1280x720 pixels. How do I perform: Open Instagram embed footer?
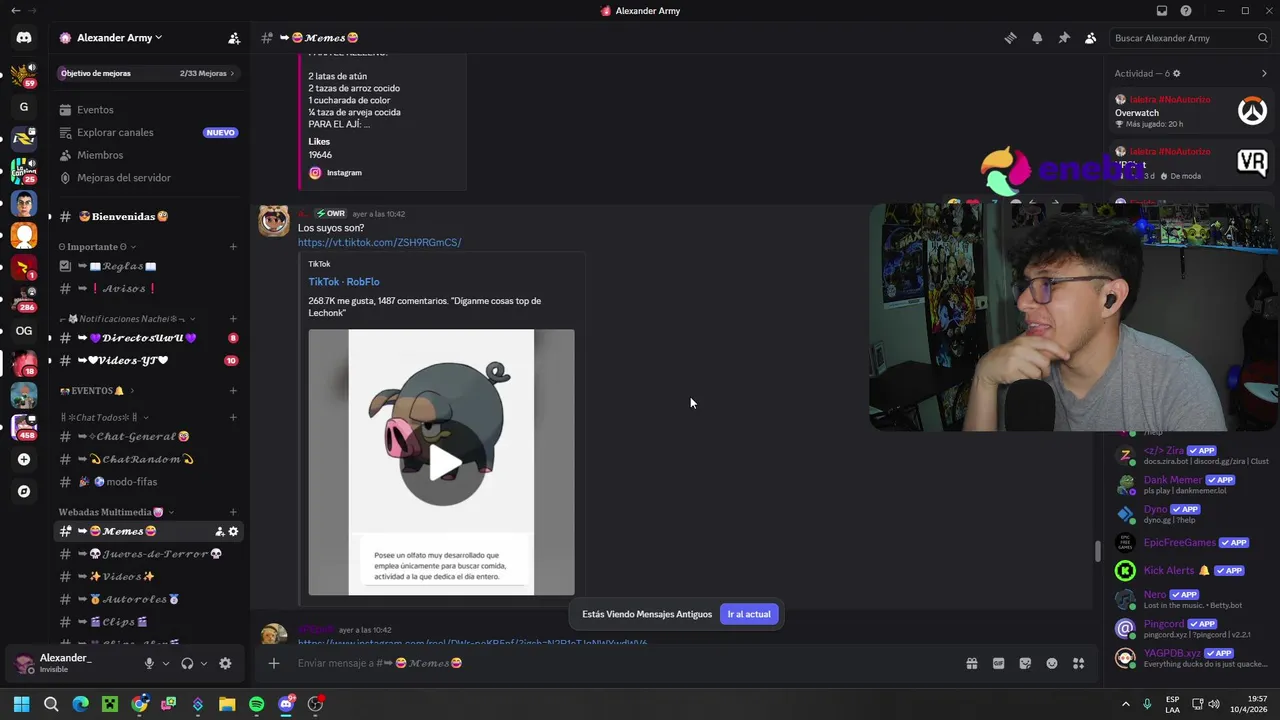[335, 173]
